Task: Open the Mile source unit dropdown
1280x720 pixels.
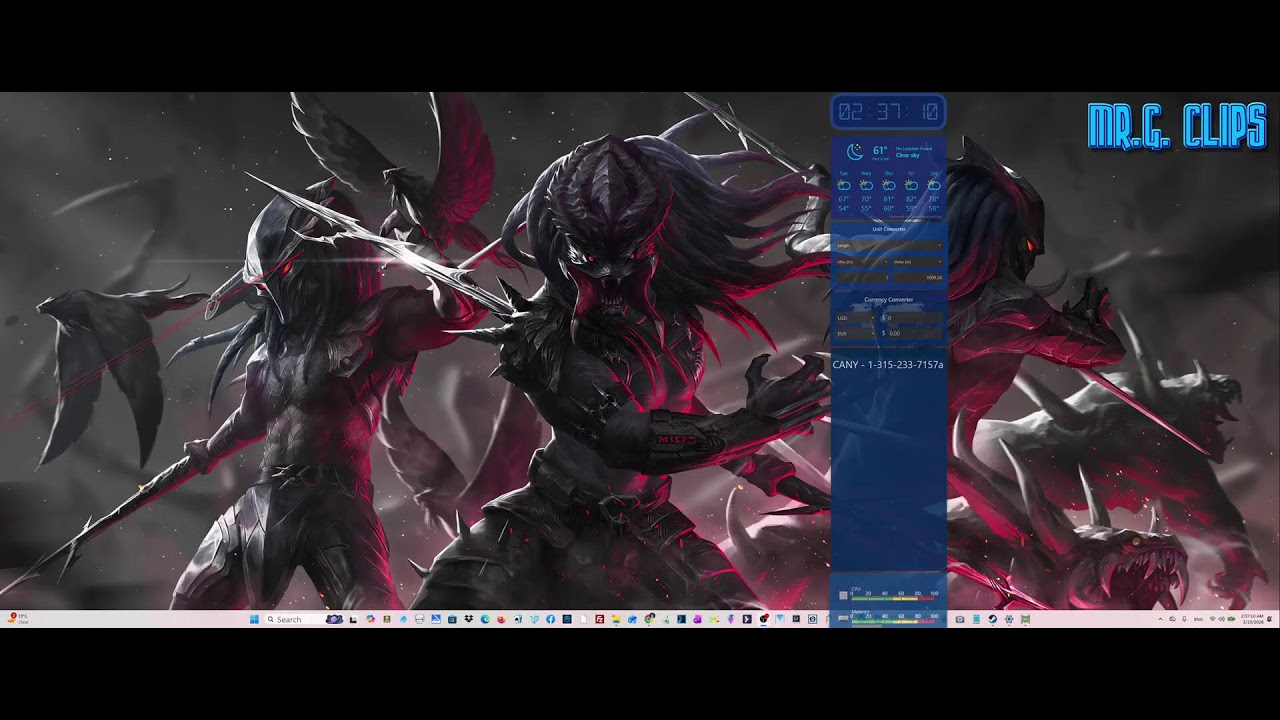Action: (862, 262)
